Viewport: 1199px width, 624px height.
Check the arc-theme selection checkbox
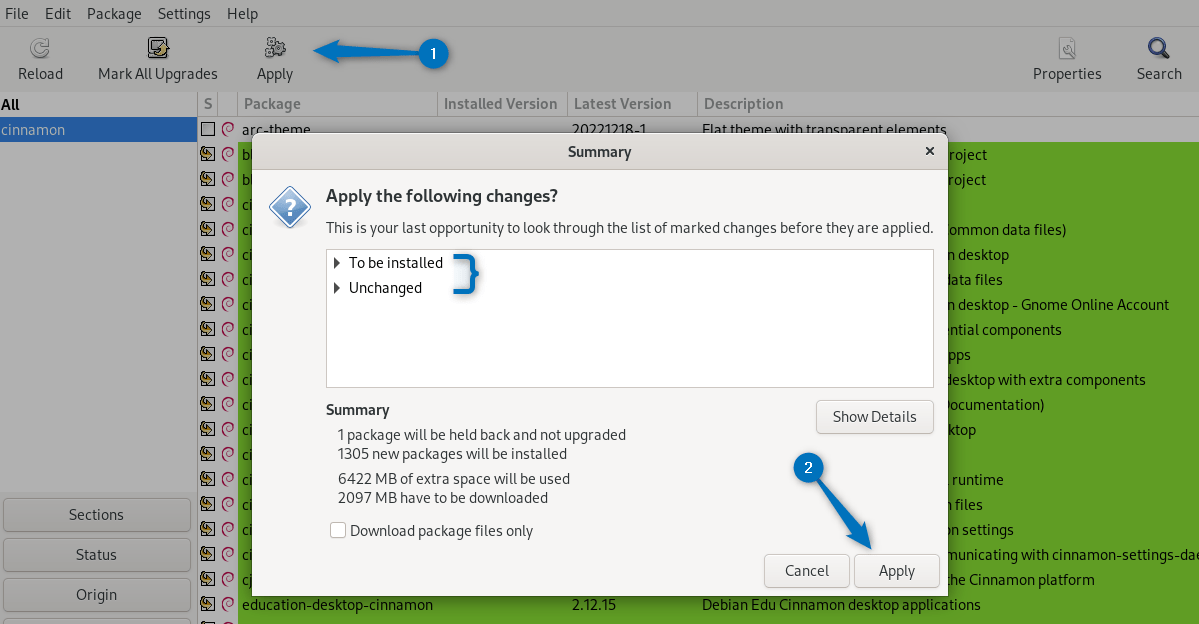205,129
